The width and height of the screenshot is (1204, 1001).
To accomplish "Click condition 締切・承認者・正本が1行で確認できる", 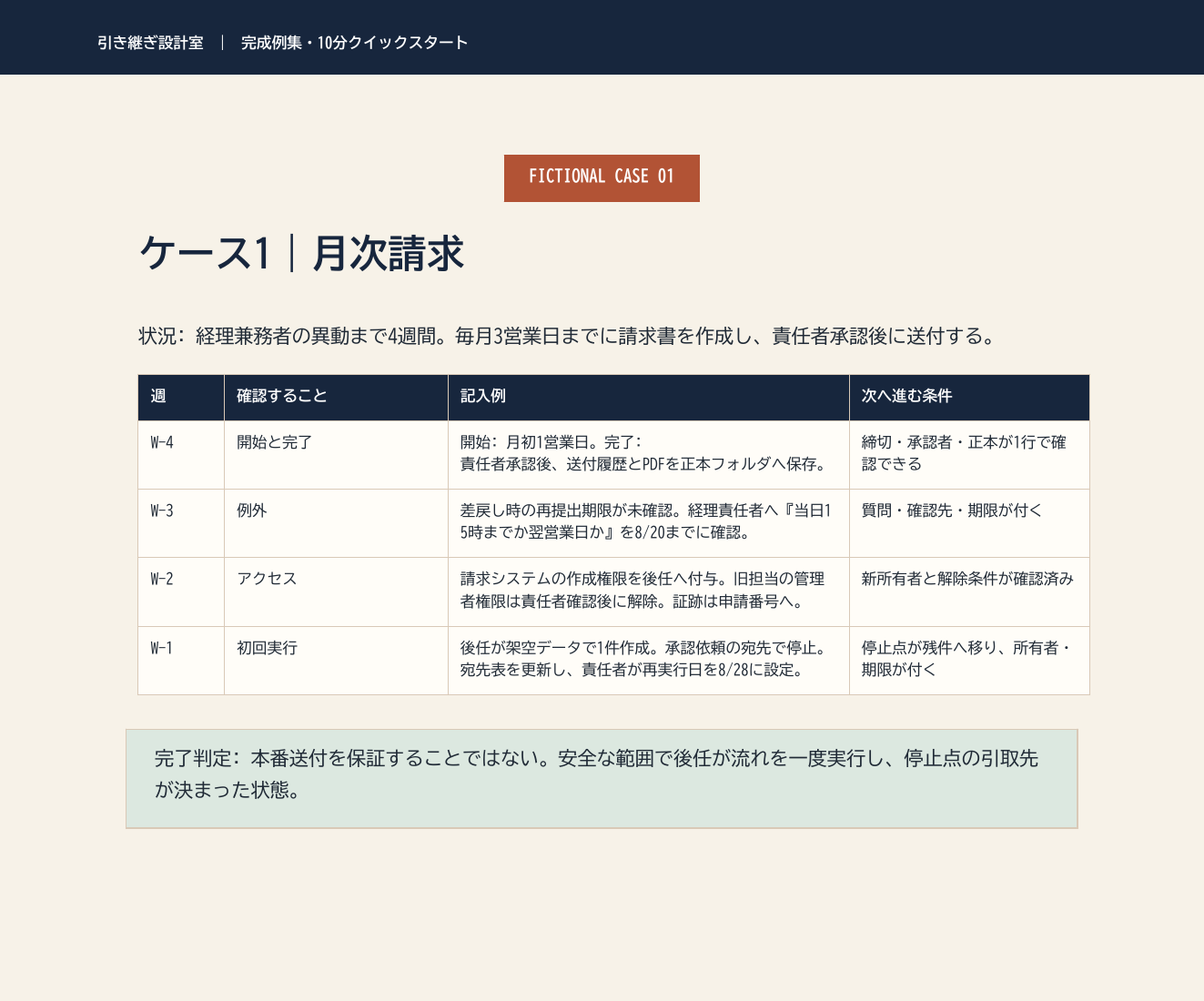I will click(x=969, y=454).
